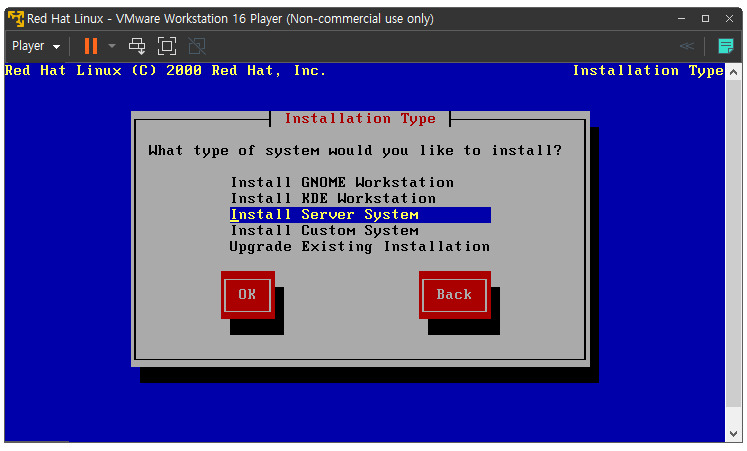This screenshot has width=747, height=451.
Task: Click the scrollbar down arrow
Action: coord(734,434)
